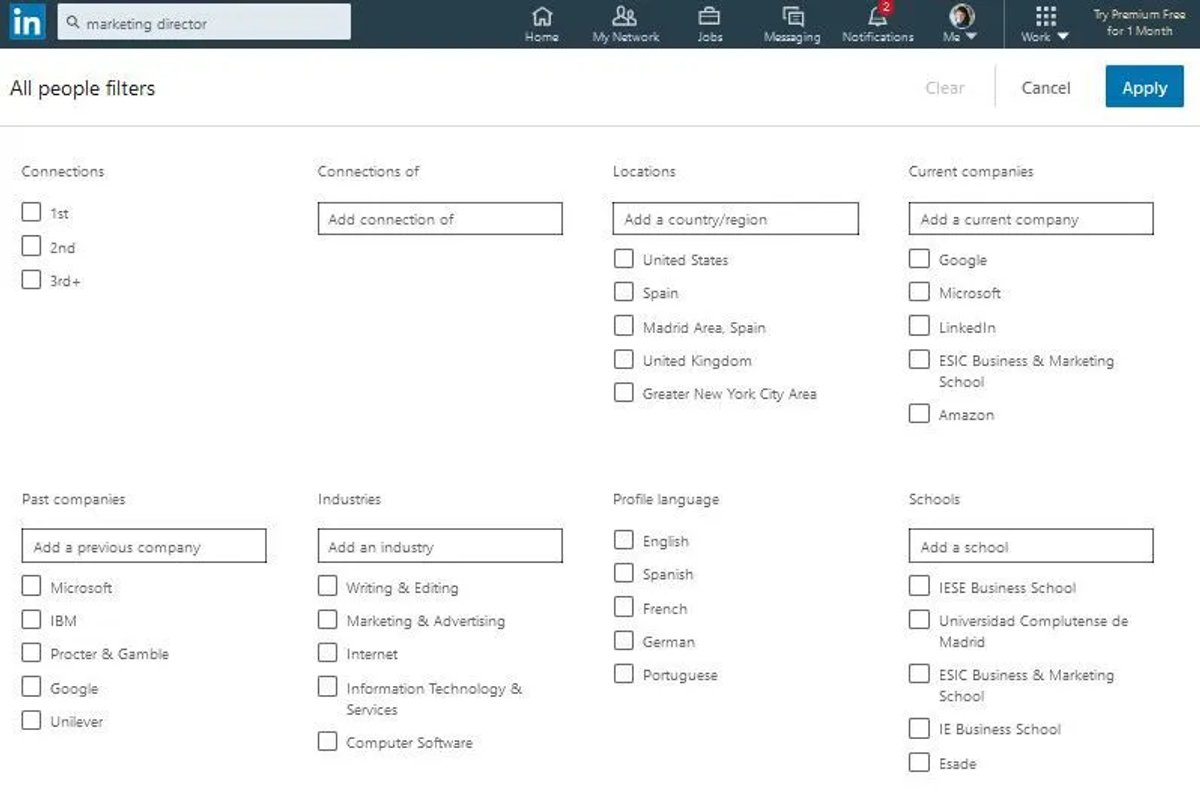Check IBM under Past companies
1200x797 pixels.
coord(31,620)
